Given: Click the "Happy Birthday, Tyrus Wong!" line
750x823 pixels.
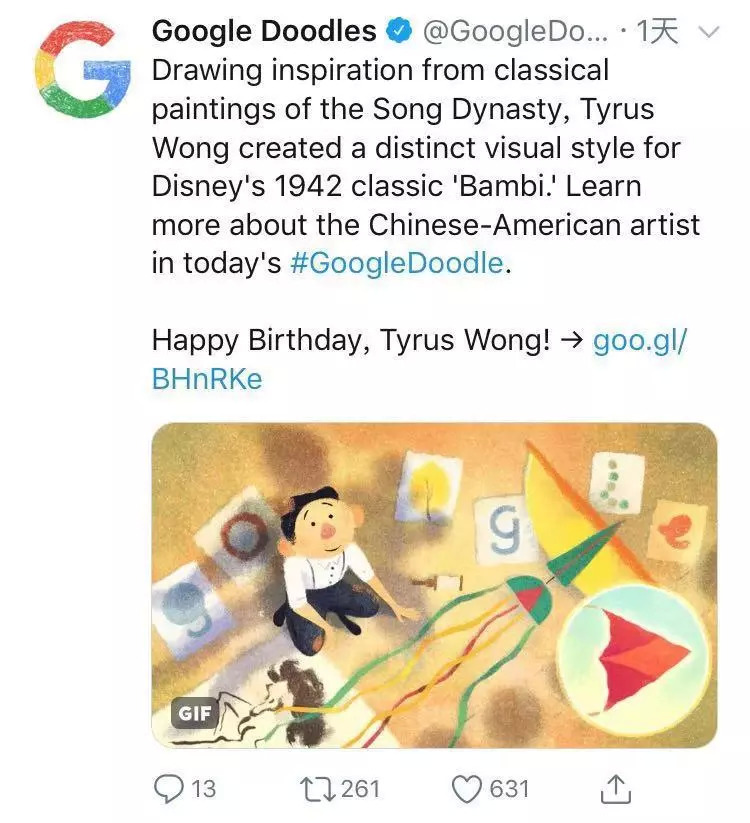Looking at the screenshot, I should click(350, 340).
